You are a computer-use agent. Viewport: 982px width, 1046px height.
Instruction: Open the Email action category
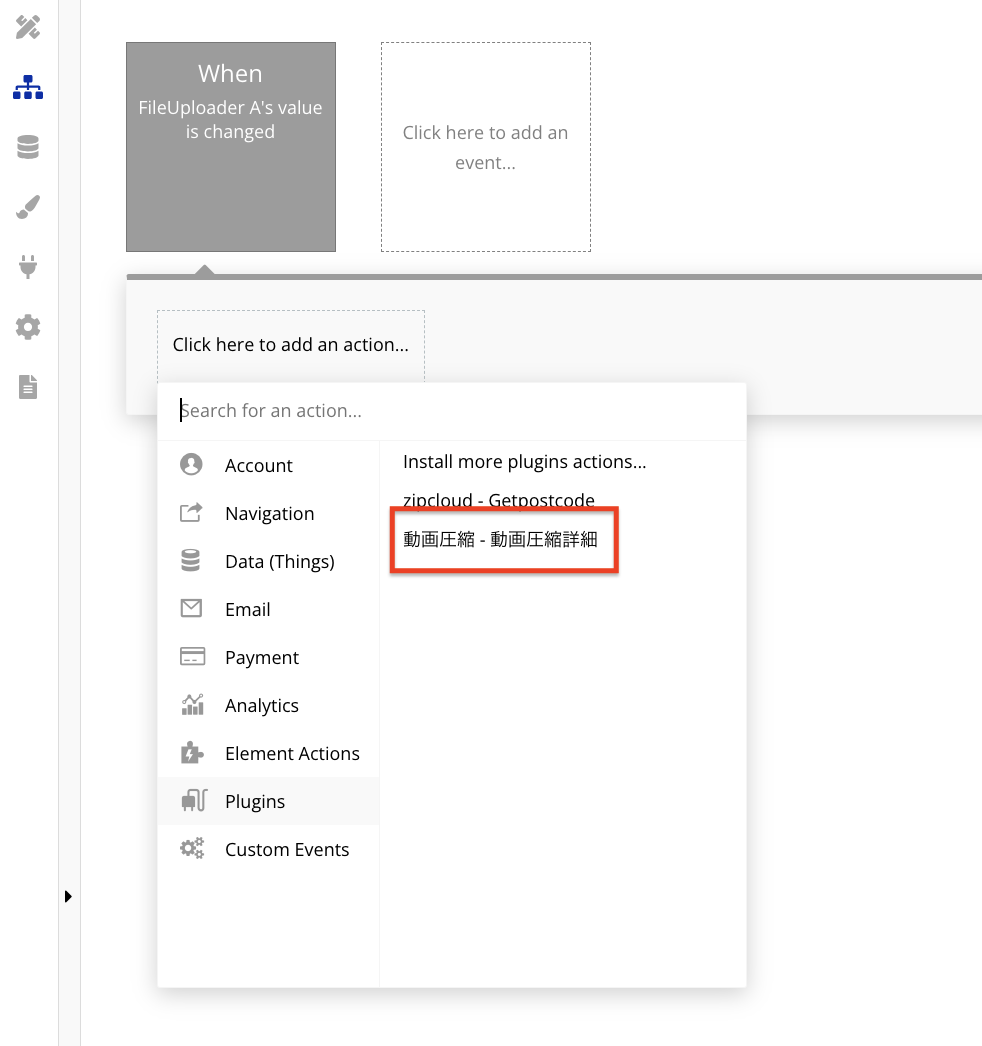click(x=268, y=609)
